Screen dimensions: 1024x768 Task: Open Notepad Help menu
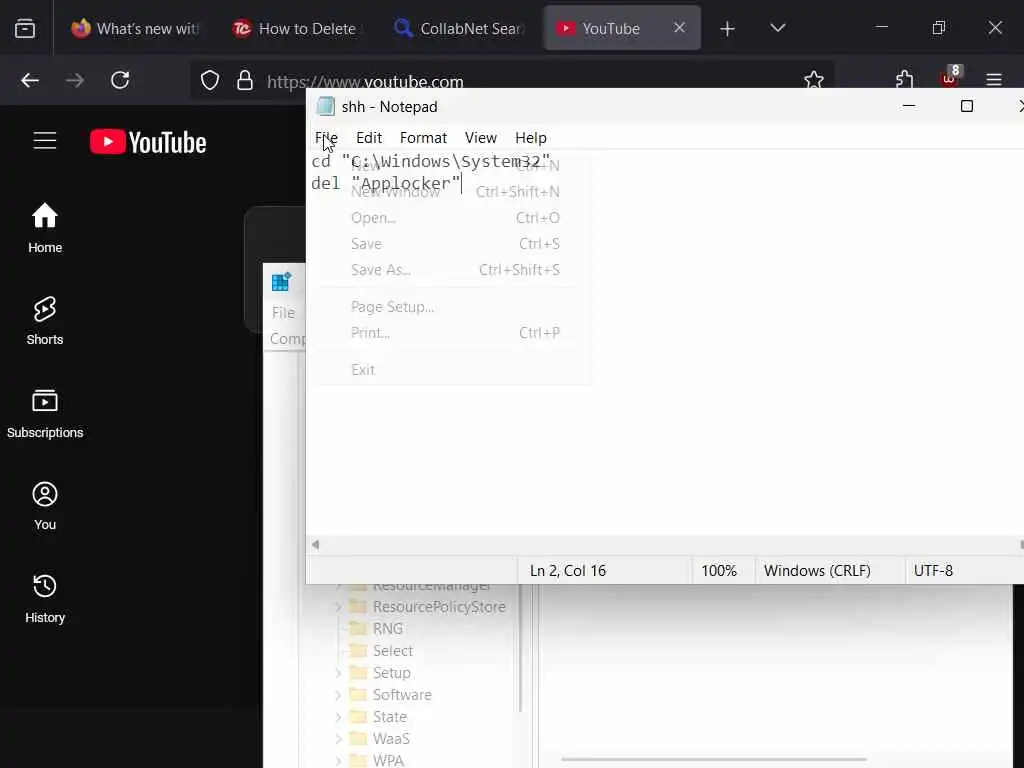[531, 138]
